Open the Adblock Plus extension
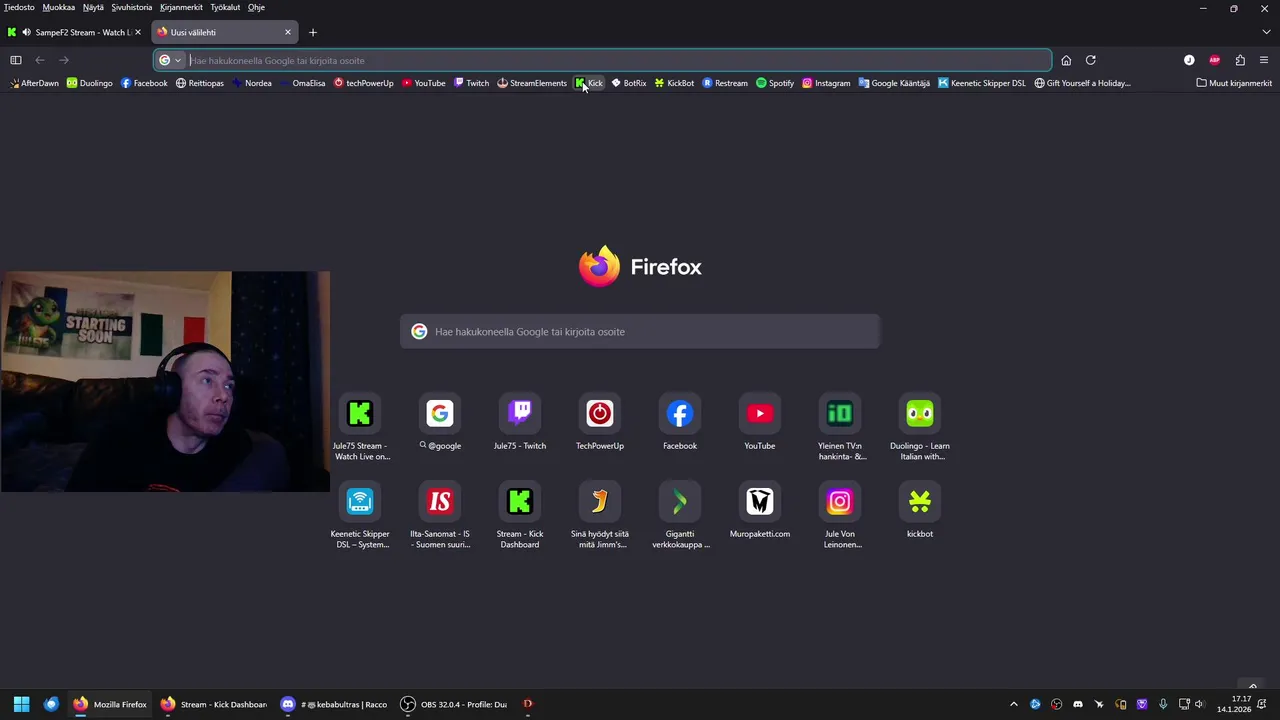 coord(1215,60)
